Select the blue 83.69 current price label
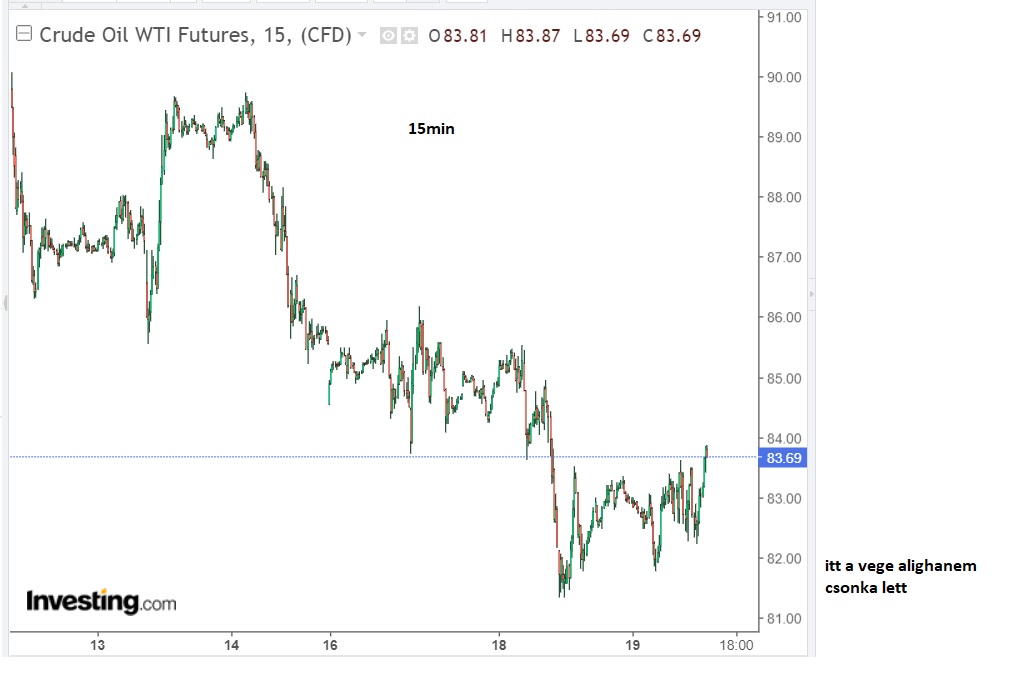1014x696 pixels. (783, 458)
